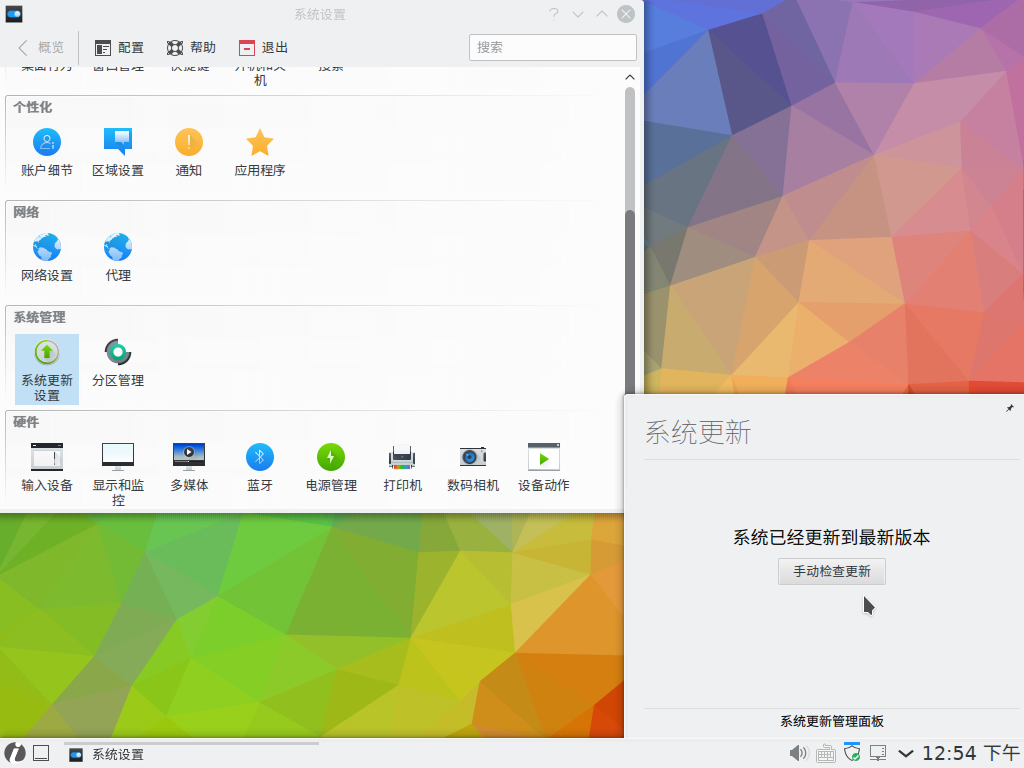Click the system settings window menu icon

click(x=14, y=14)
